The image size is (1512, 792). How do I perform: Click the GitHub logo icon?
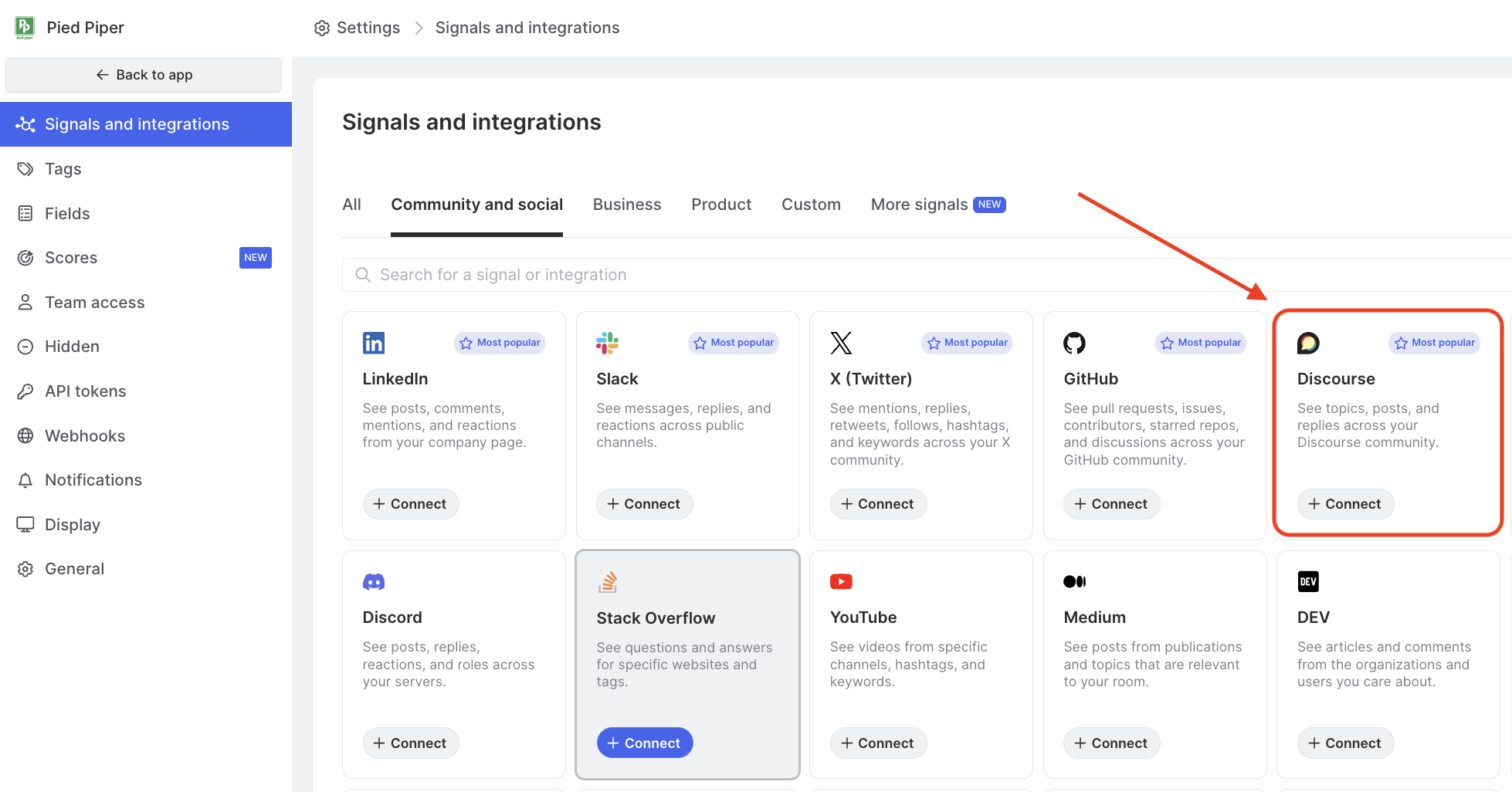tap(1074, 343)
